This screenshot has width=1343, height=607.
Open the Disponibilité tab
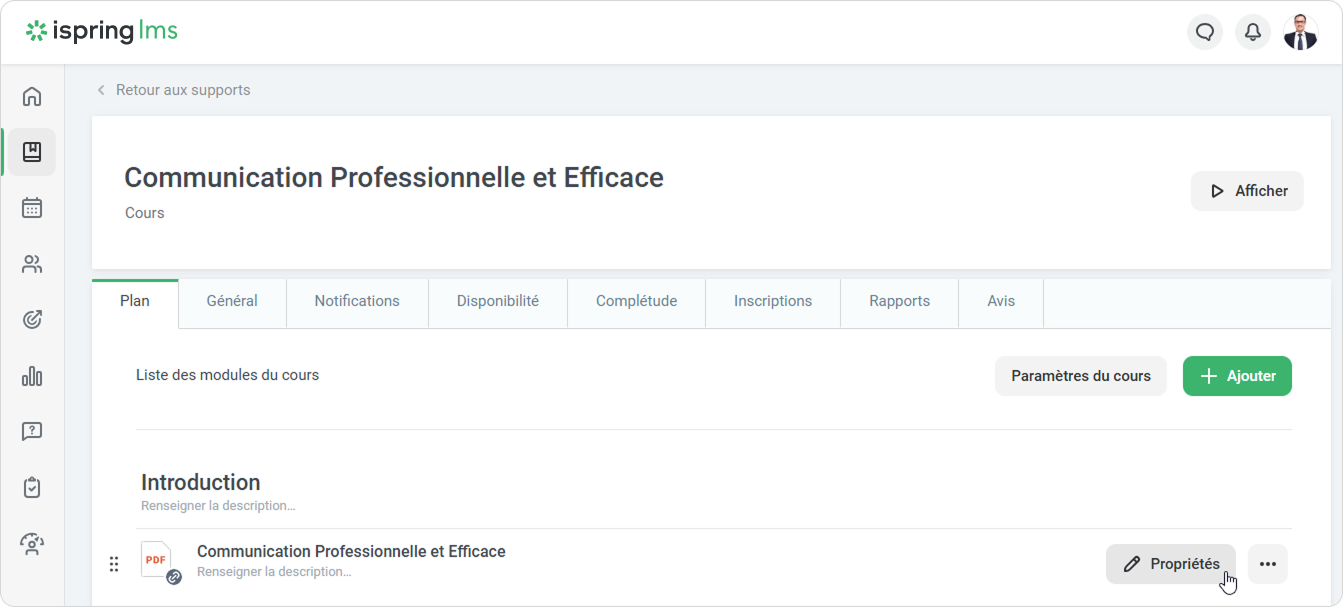(497, 301)
